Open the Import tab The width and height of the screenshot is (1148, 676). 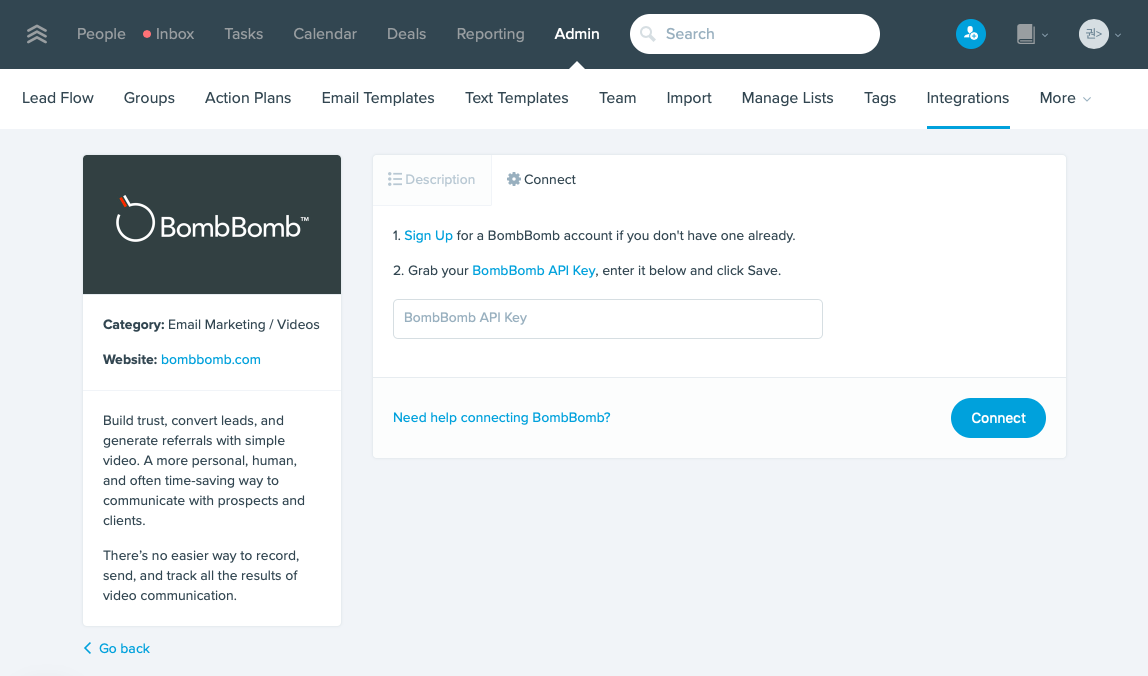[x=689, y=98]
